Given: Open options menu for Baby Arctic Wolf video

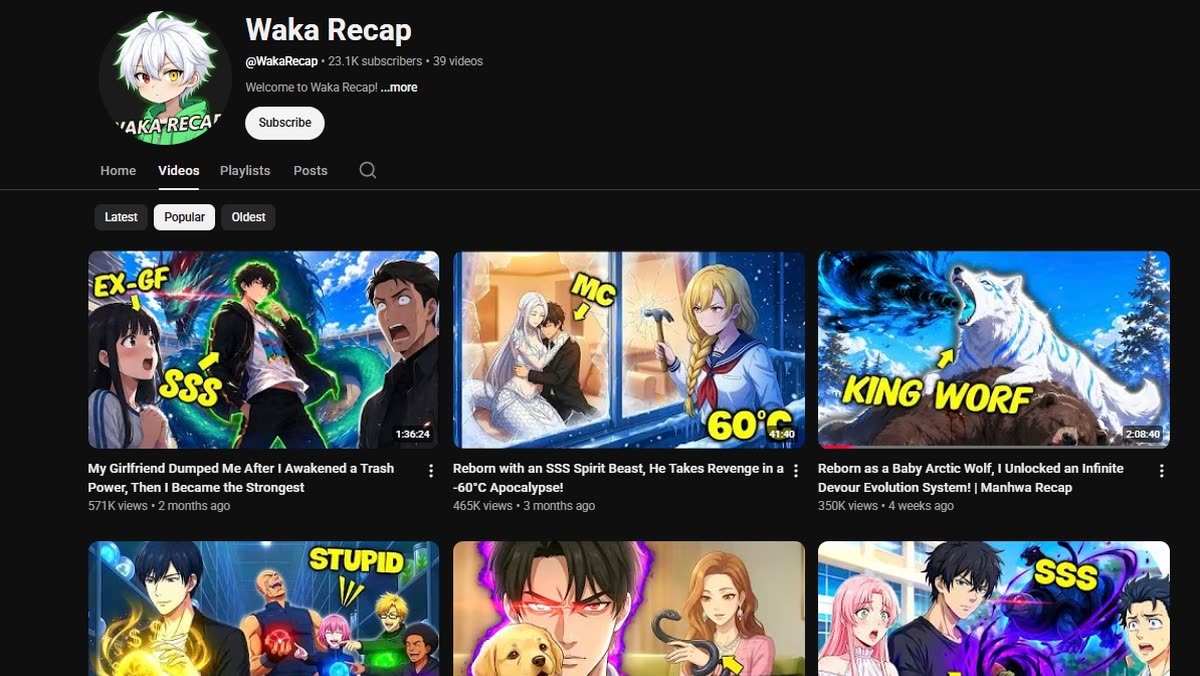Looking at the screenshot, I should [1161, 470].
